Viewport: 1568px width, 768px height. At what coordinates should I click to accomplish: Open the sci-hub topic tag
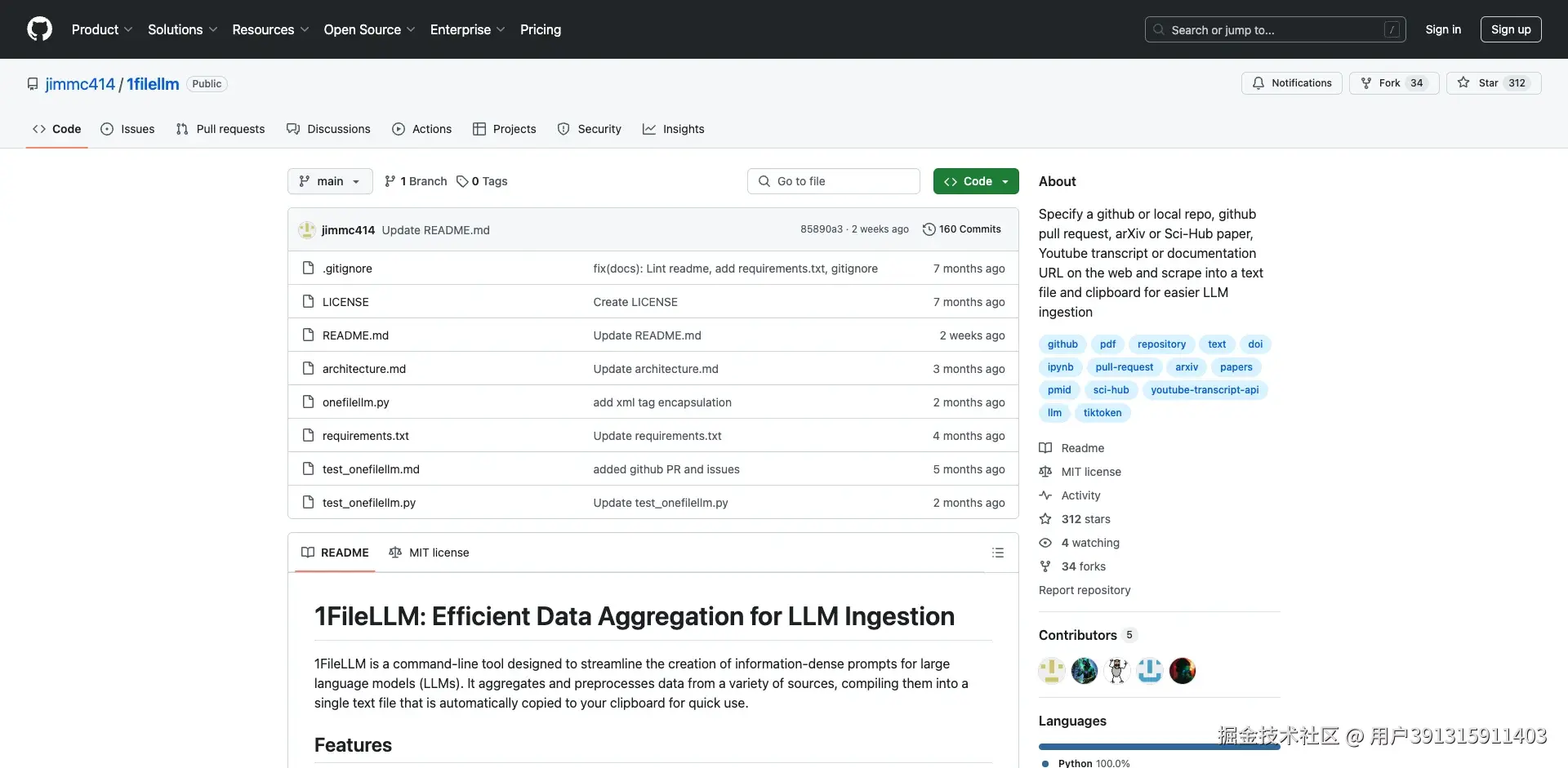click(1111, 390)
